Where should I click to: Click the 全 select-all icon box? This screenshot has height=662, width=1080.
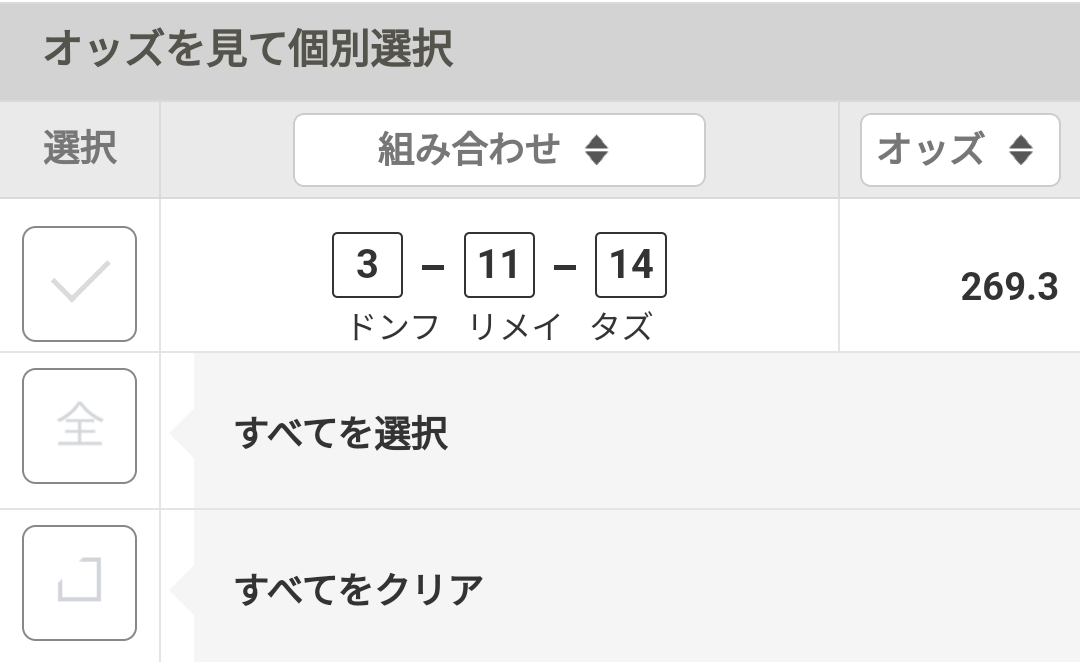(x=79, y=426)
